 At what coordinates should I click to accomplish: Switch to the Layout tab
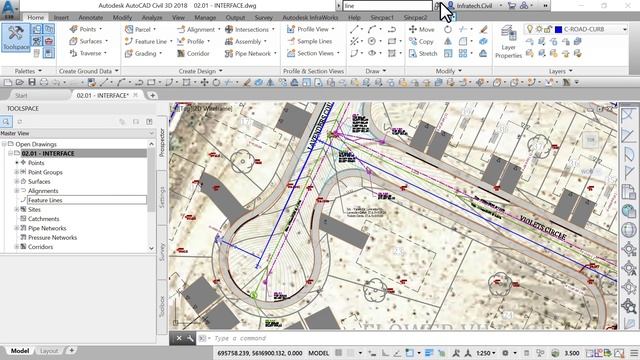(49, 351)
